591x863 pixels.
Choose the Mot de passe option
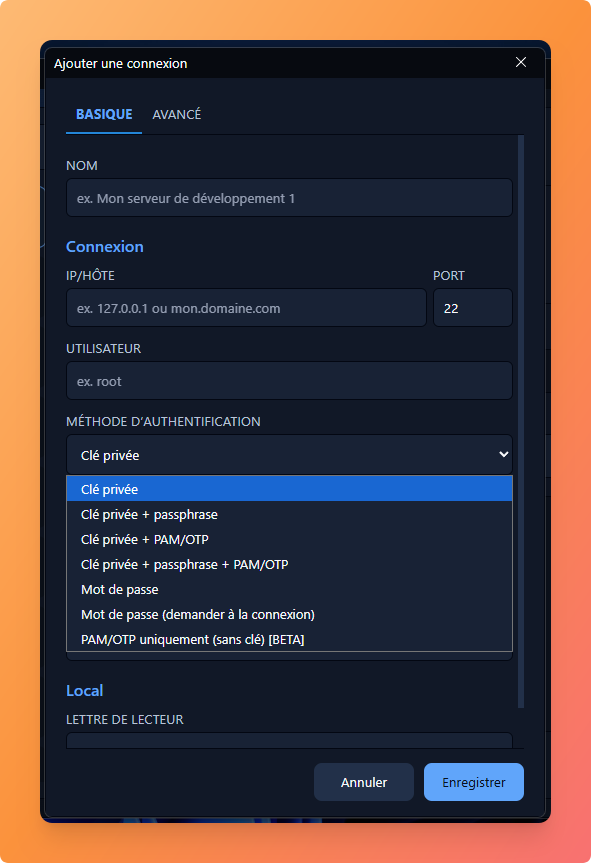289,589
